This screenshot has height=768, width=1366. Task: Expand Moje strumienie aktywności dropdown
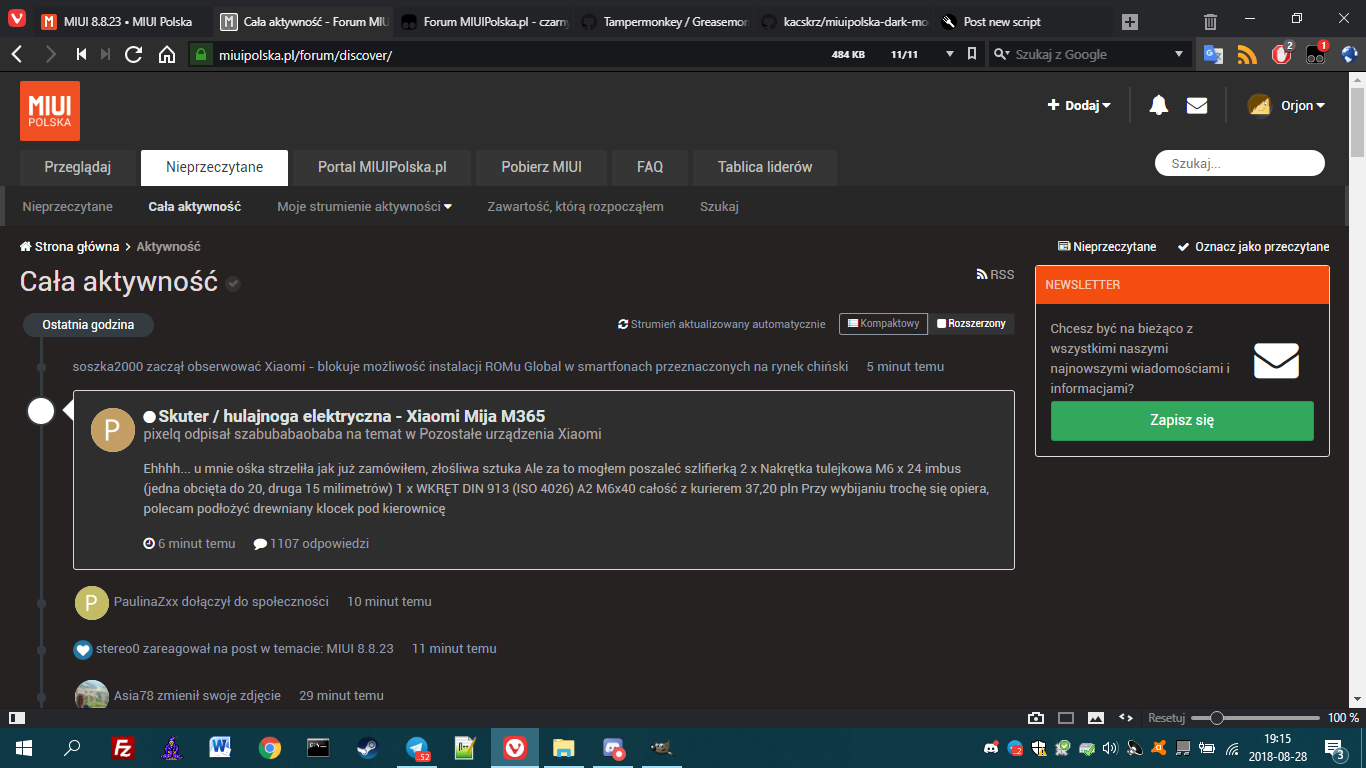pos(364,206)
